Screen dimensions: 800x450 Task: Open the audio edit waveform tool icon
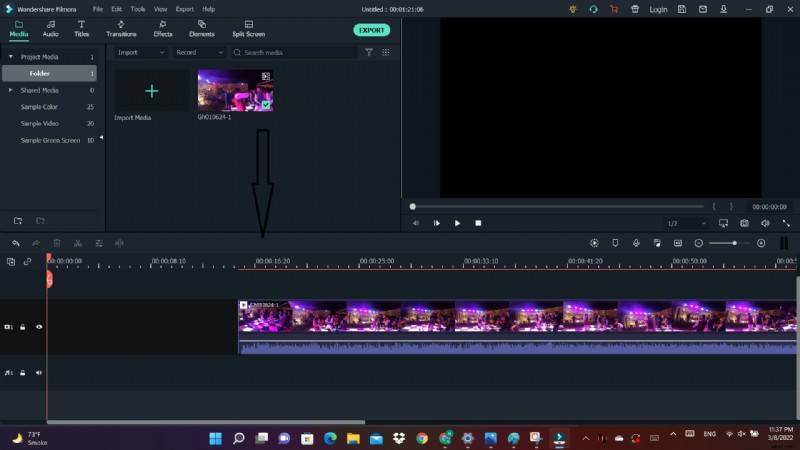click(119, 243)
